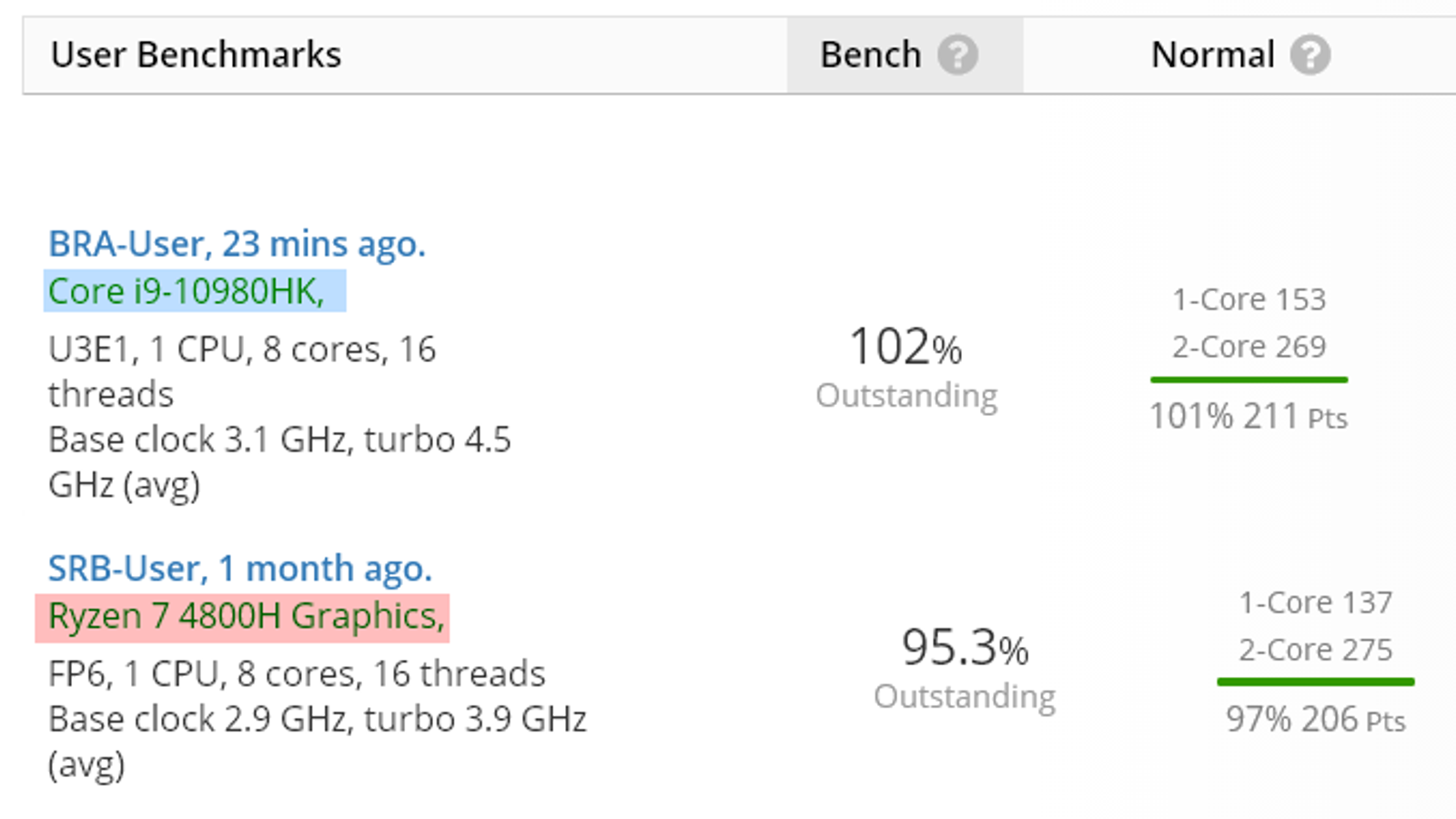Click the green bar under 2-Core 275
This screenshot has height=819, width=1456.
click(1315, 682)
